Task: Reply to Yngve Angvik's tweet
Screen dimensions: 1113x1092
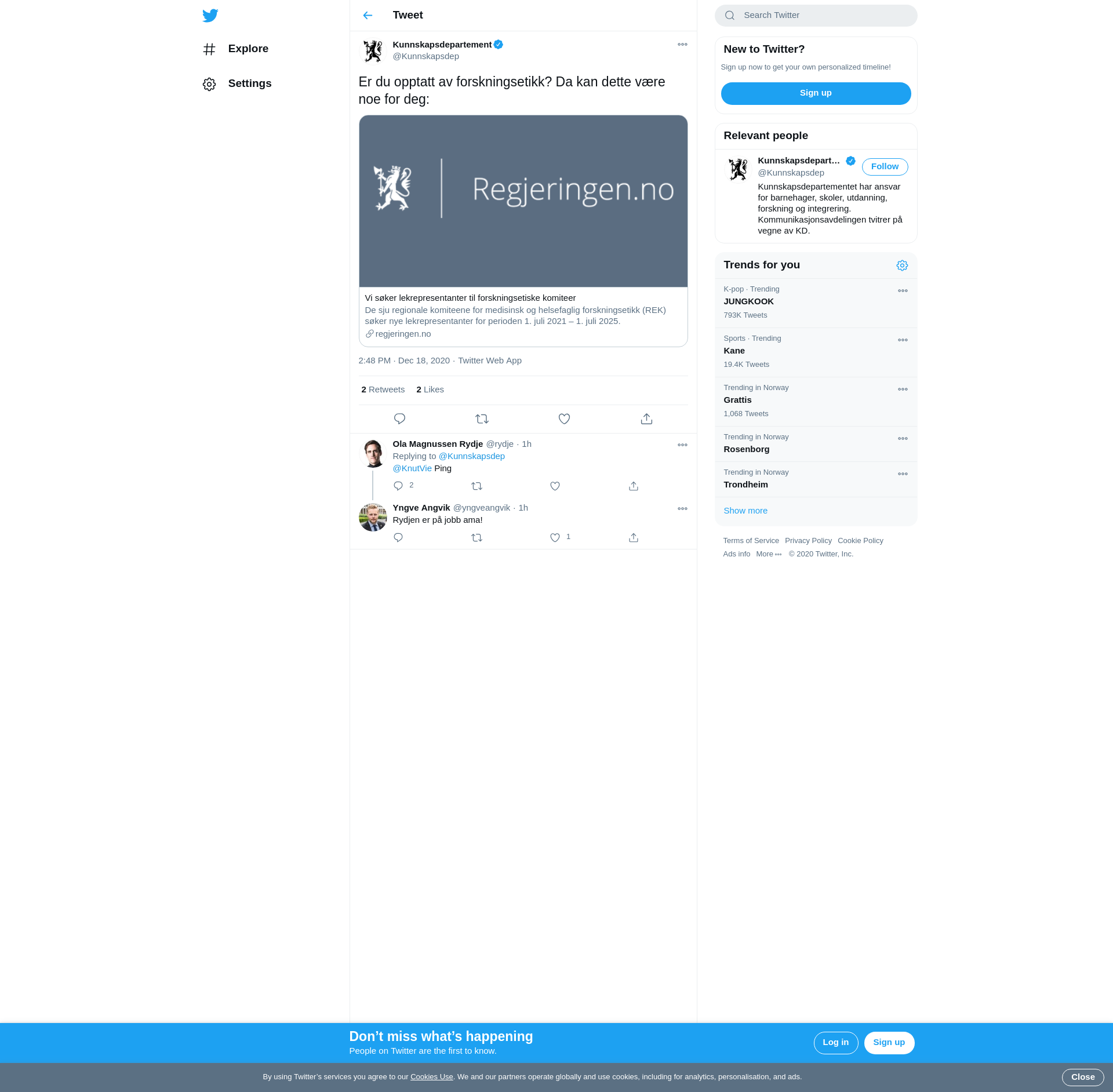Action: [x=398, y=538]
